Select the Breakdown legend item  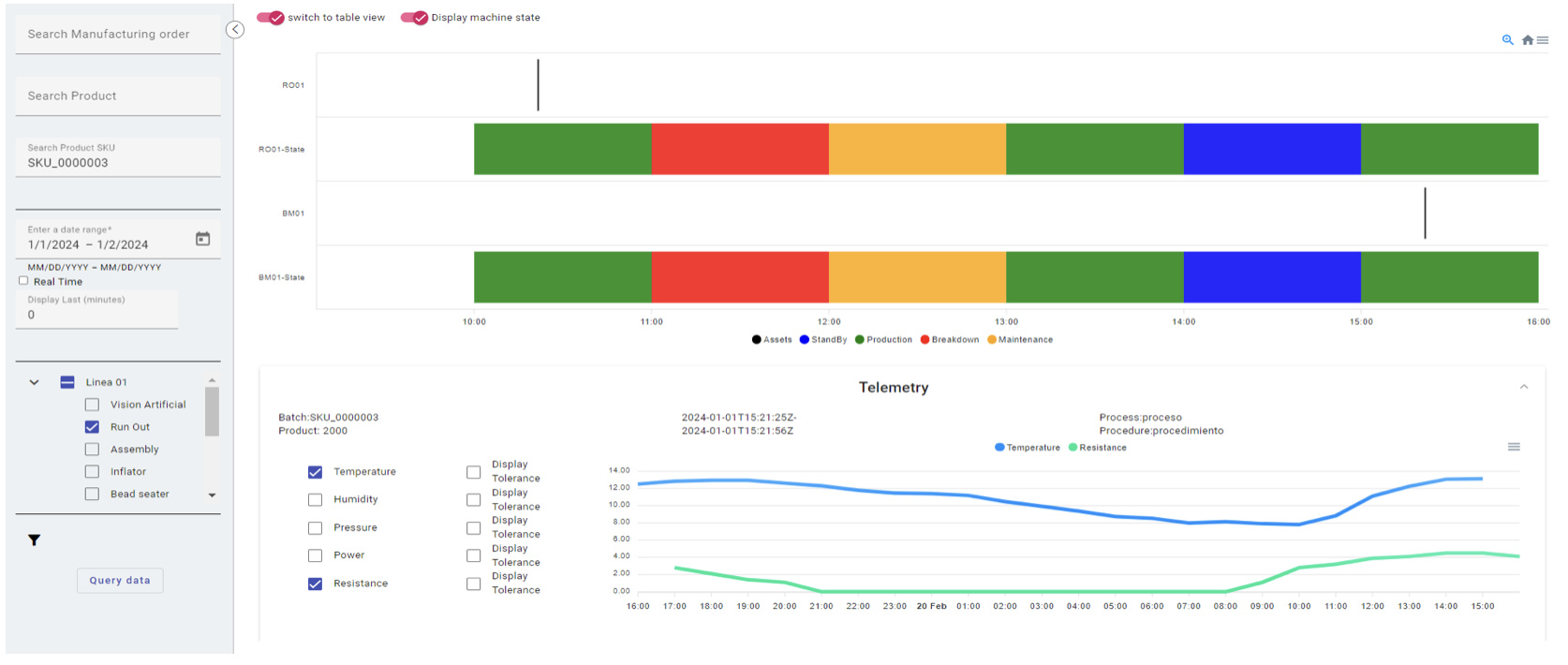949,340
